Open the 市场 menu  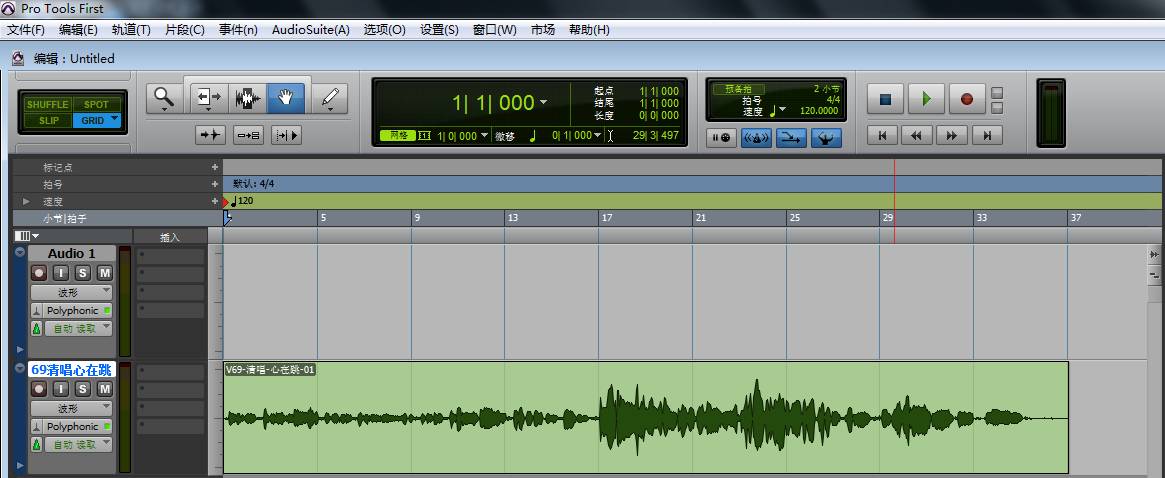(x=542, y=30)
